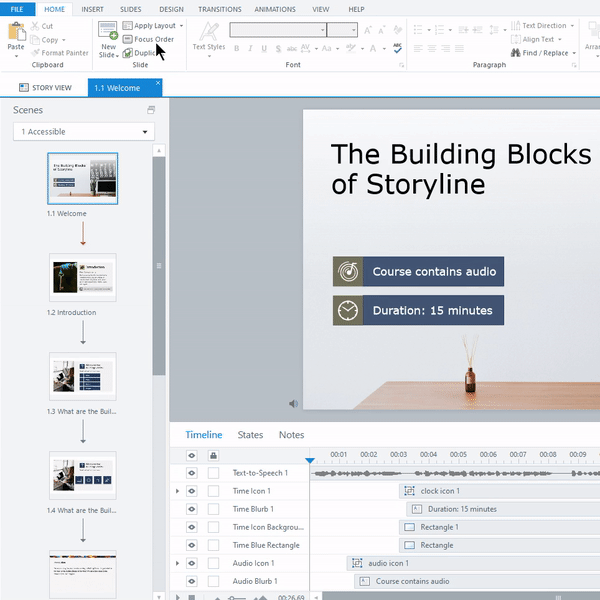Expand the Time Icon 1 group
The width and height of the screenshot is (600, 600).
[177, 491]
